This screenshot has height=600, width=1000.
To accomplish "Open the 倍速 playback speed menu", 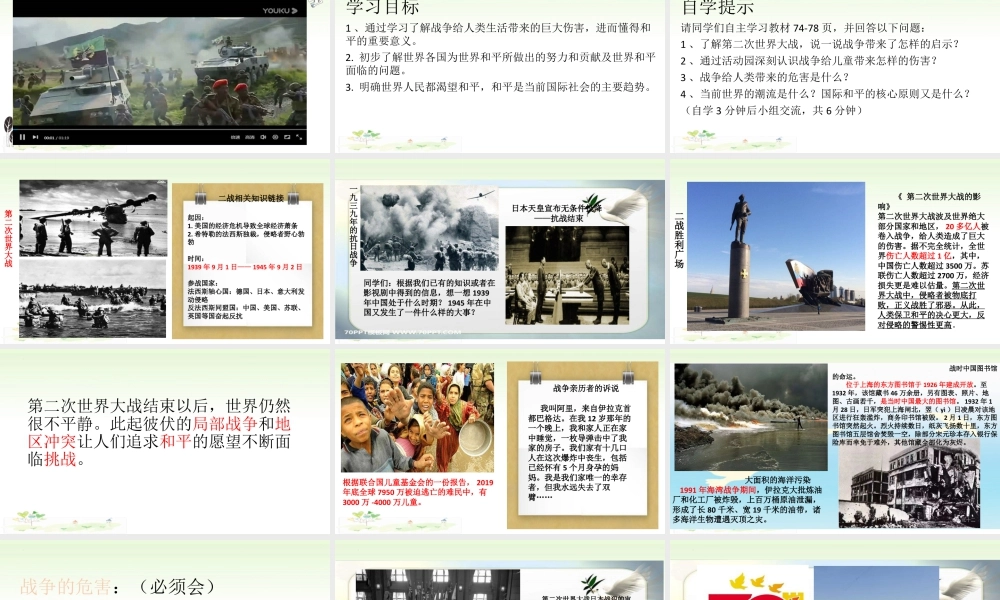I will [236, 137].
